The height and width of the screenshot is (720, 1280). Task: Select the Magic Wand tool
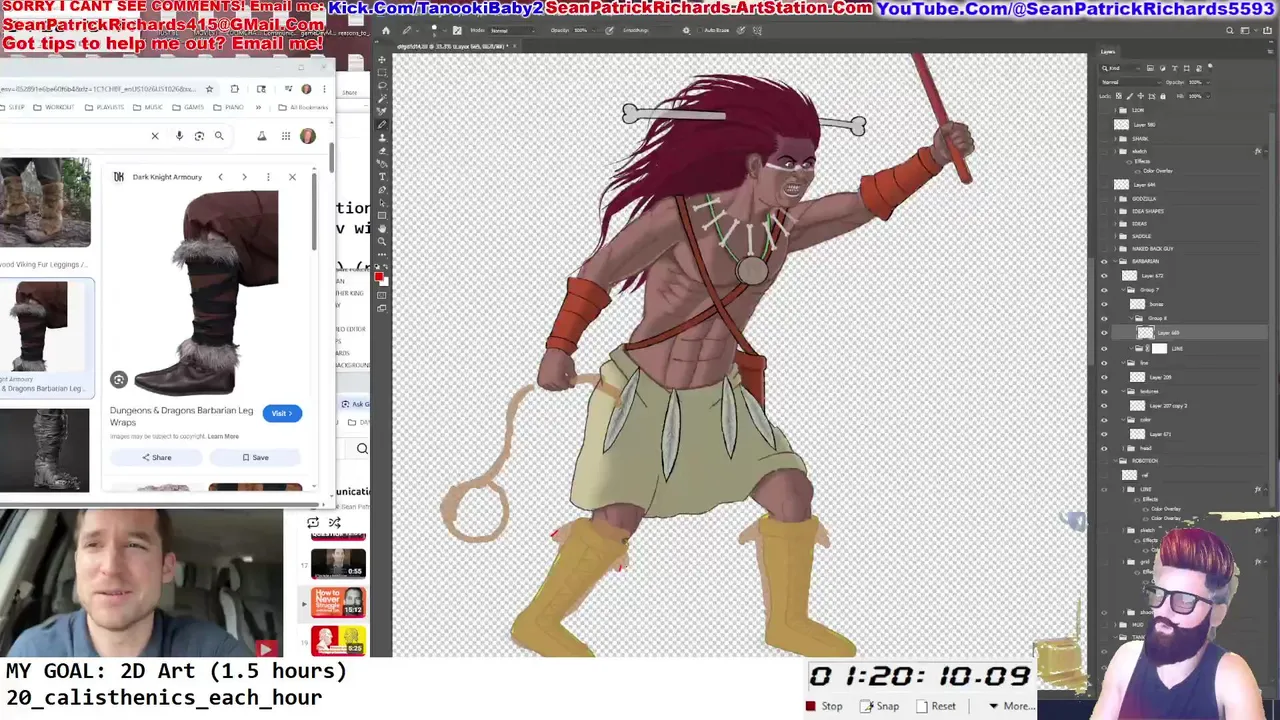click(x=382, y=98)
